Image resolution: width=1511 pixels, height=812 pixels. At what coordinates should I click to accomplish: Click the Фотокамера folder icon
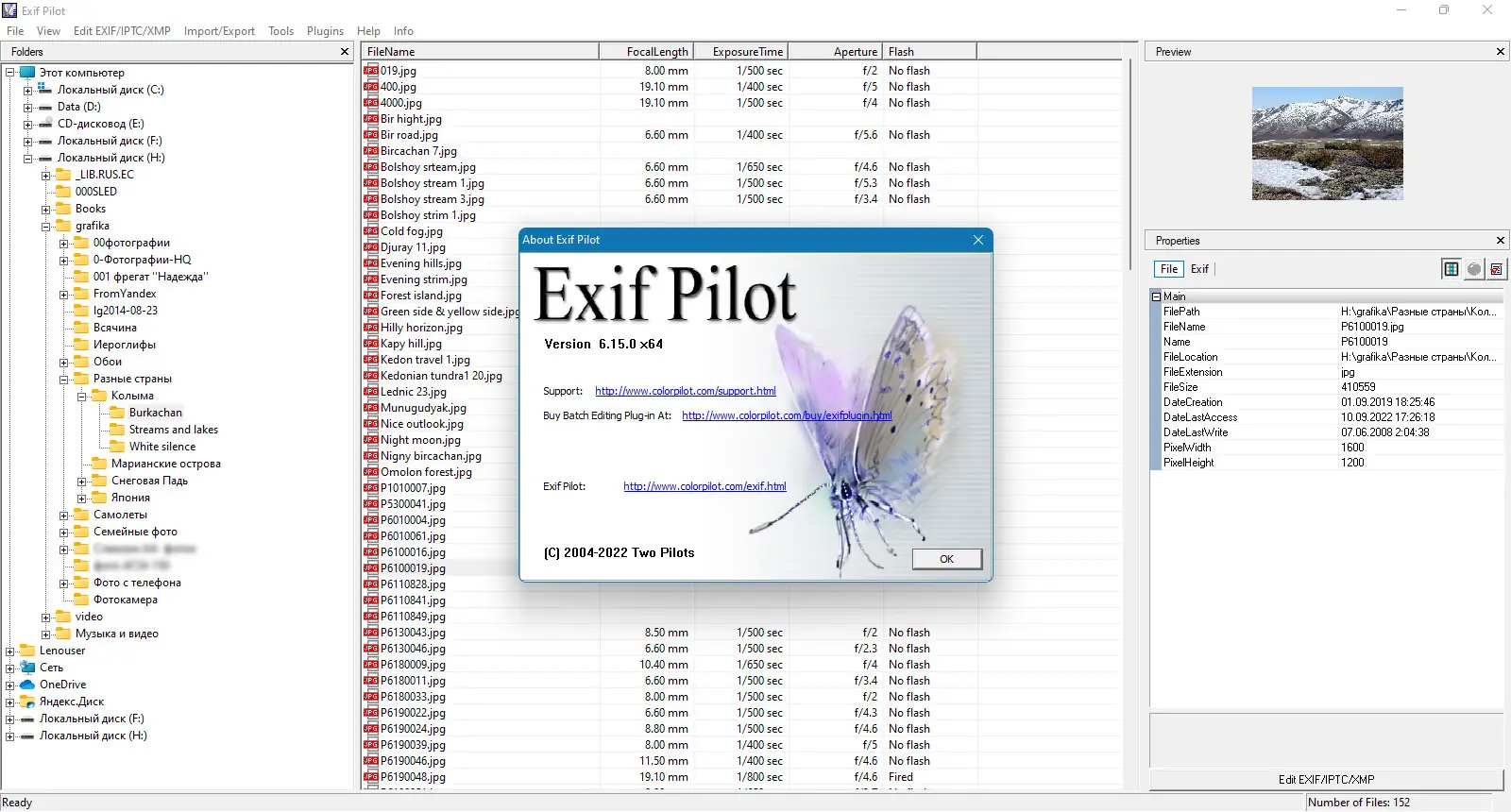pos(81,600)
